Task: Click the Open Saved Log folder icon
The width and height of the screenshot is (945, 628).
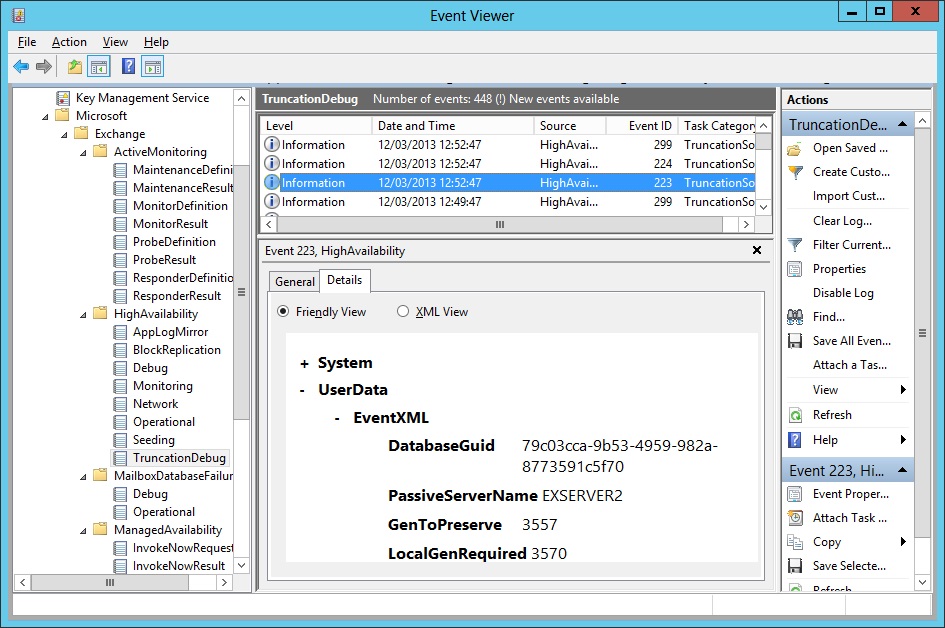Action: 795,148
